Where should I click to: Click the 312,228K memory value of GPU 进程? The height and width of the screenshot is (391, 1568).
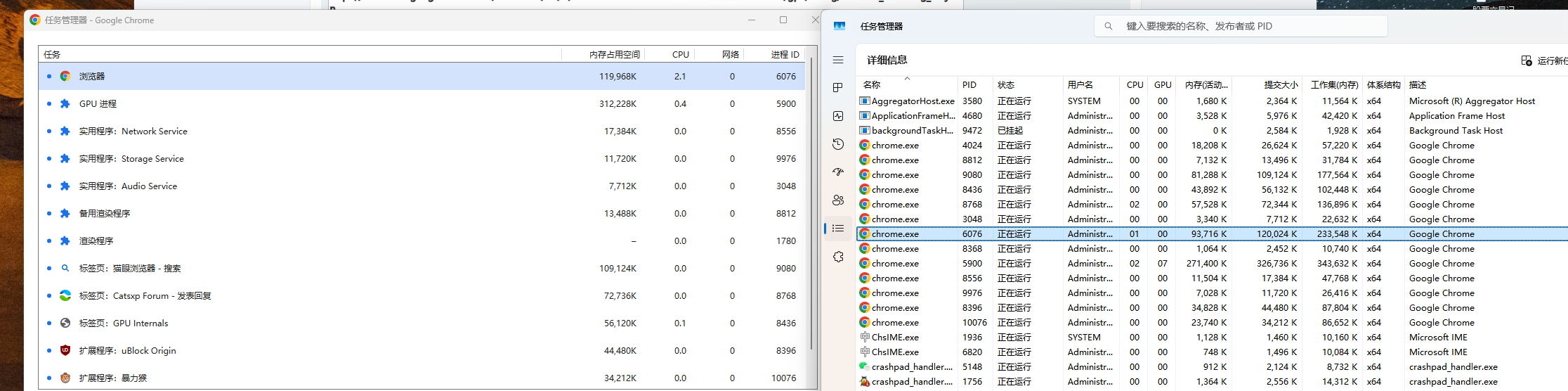[x=618, y=103]
